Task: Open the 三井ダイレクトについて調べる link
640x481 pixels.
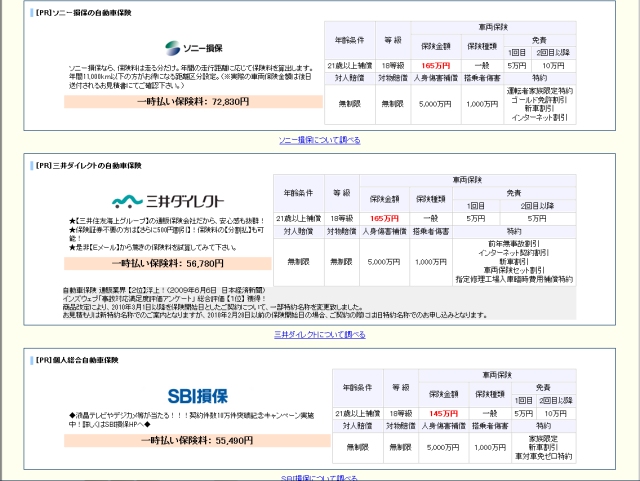Action: click(320, 334)
